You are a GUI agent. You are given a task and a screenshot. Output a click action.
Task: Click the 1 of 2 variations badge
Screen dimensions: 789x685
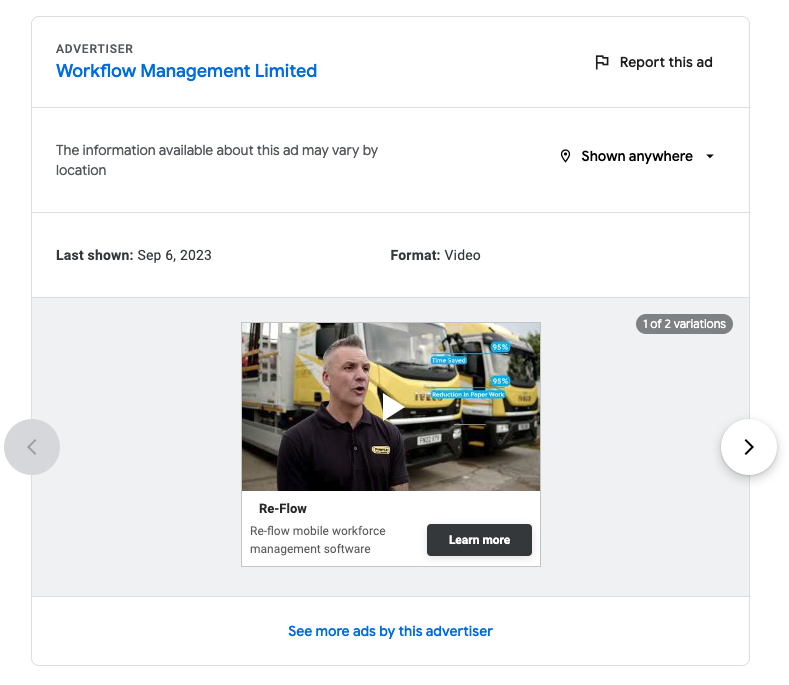pyautogui.click(x=684, y=324)
